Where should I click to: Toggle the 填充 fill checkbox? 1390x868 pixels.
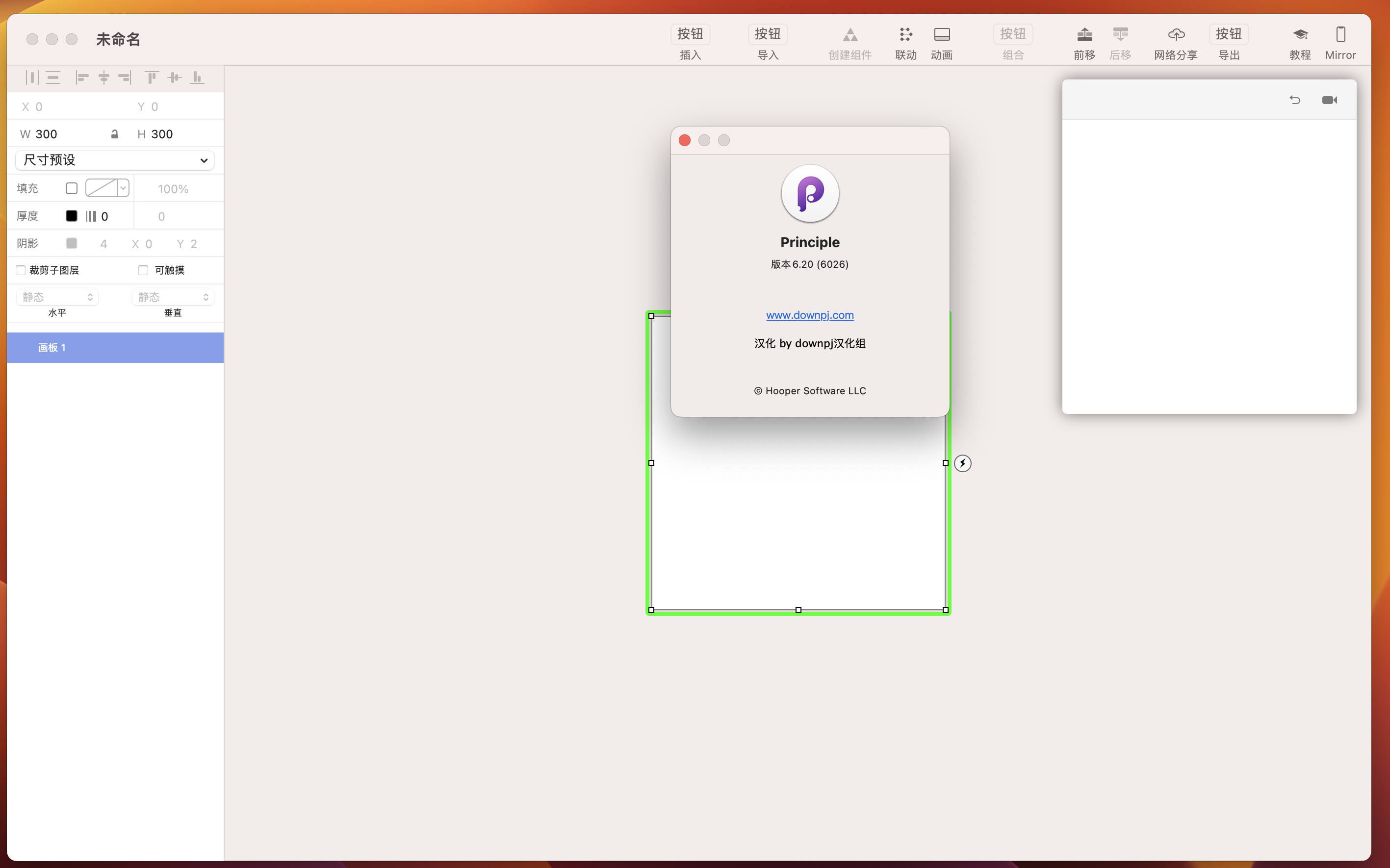[71, 188]
